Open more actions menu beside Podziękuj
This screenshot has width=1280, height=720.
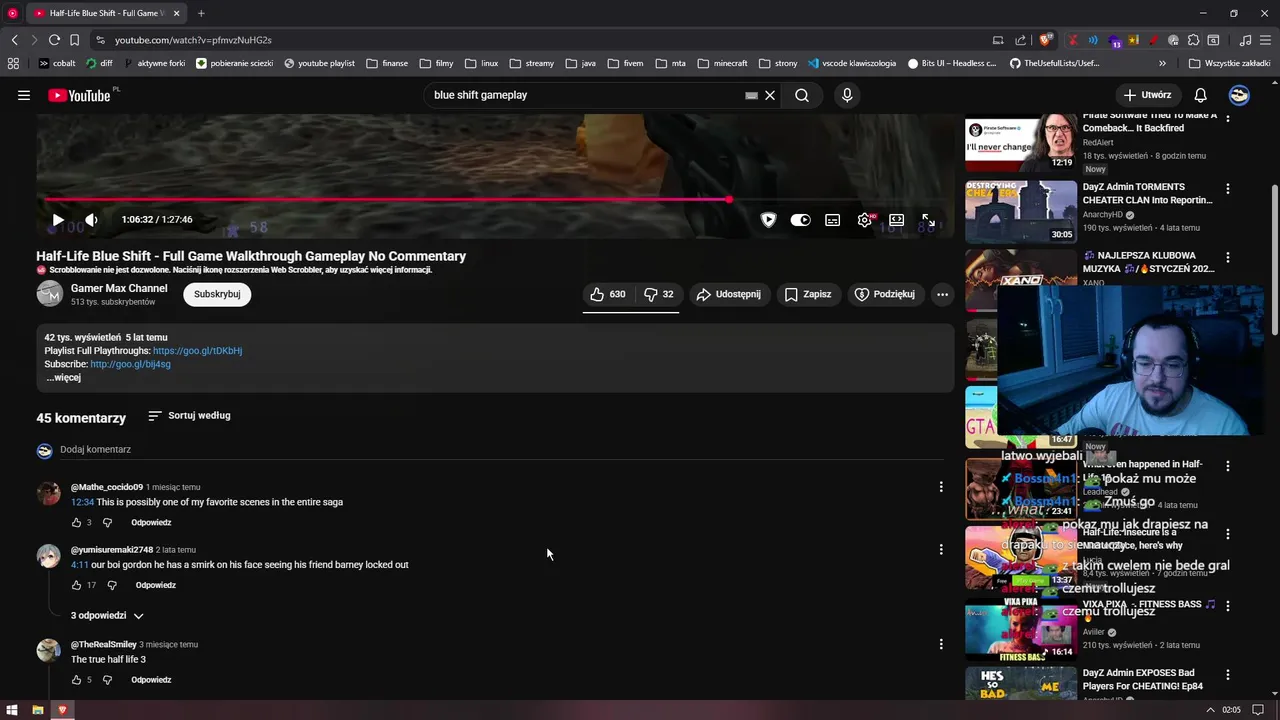pos(942,294)
